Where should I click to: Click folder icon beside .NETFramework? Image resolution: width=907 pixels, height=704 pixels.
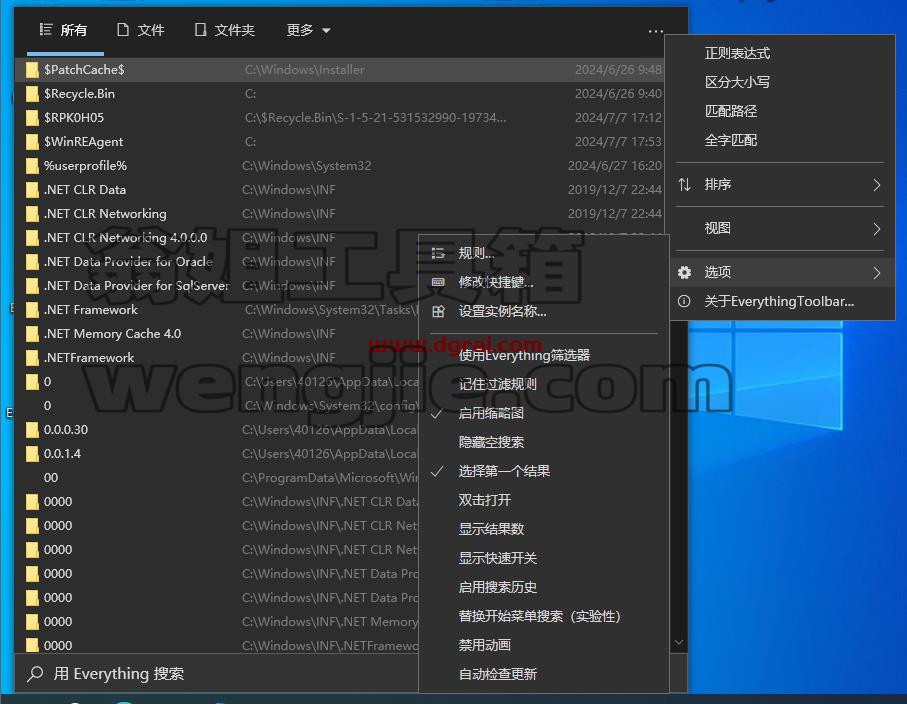point(32,358)
